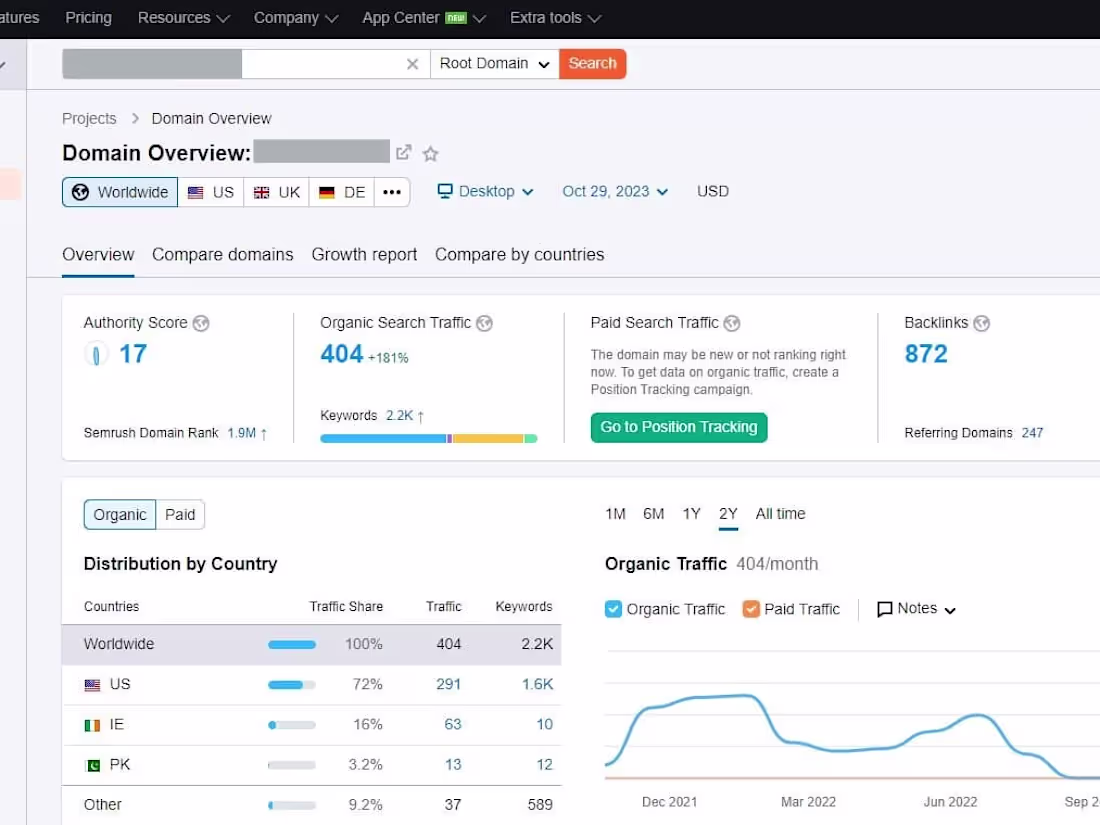Click Go to Position Tracking button
Screen dimensions: 1100x825
(x=678, y=427)
